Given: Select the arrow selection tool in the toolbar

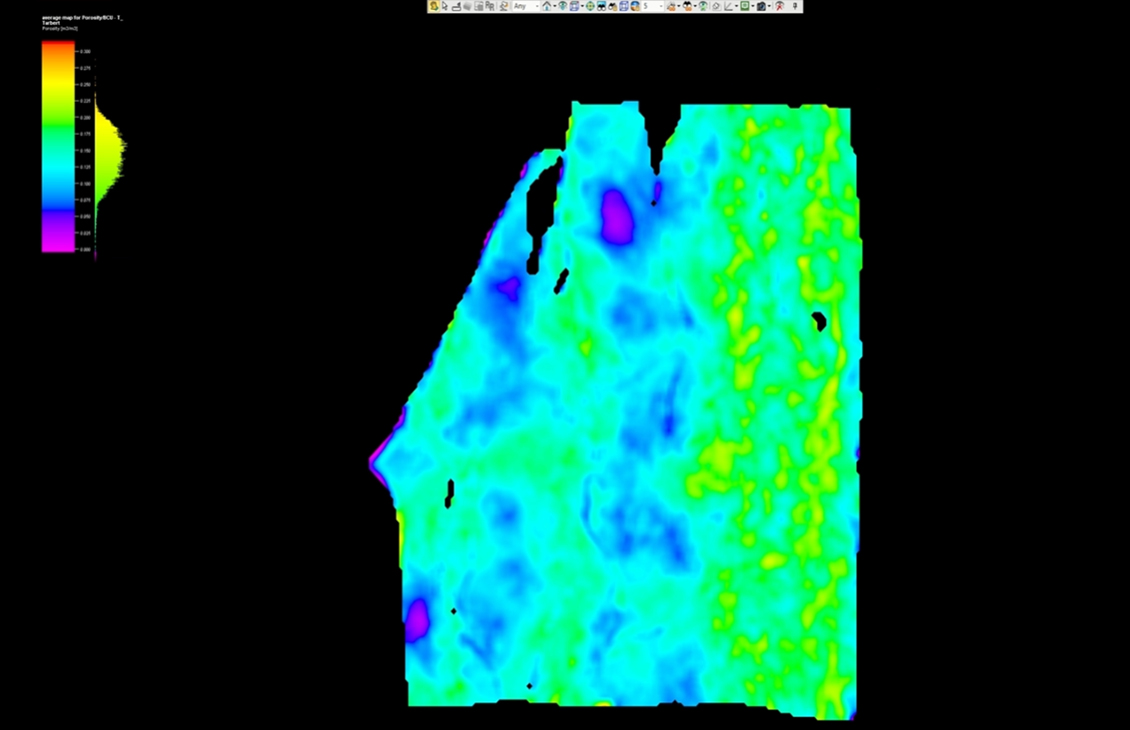Looking at the screenshot, I should [446, 6].
